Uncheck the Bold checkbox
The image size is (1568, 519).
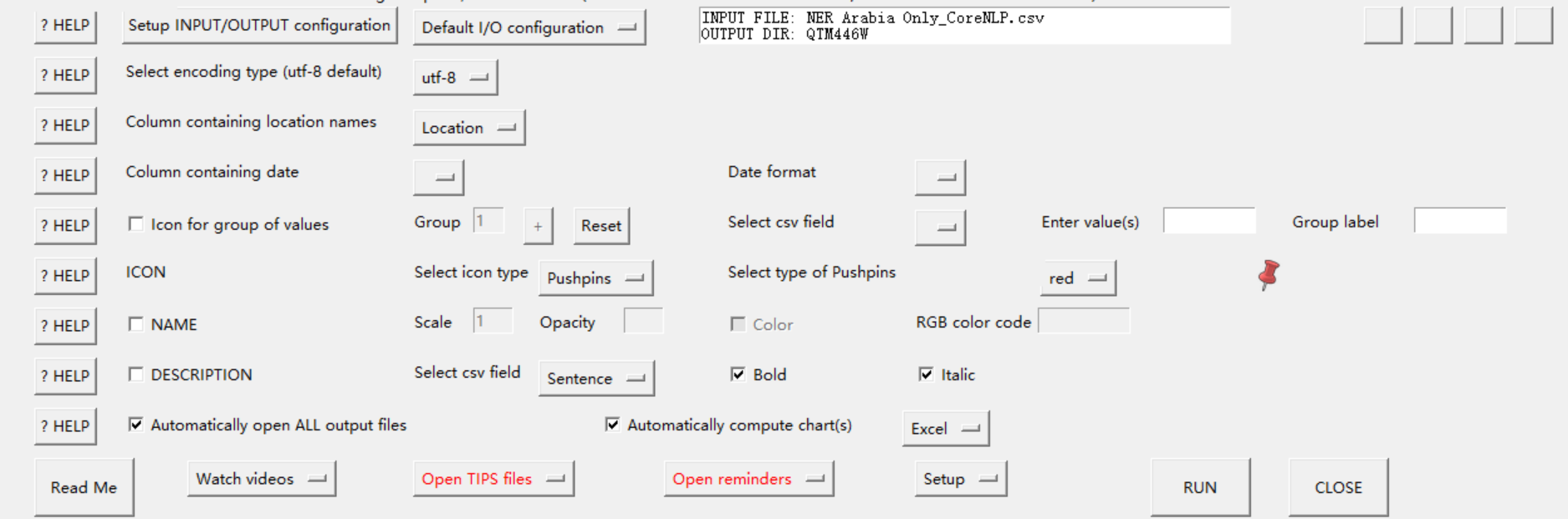click(737, 374)
